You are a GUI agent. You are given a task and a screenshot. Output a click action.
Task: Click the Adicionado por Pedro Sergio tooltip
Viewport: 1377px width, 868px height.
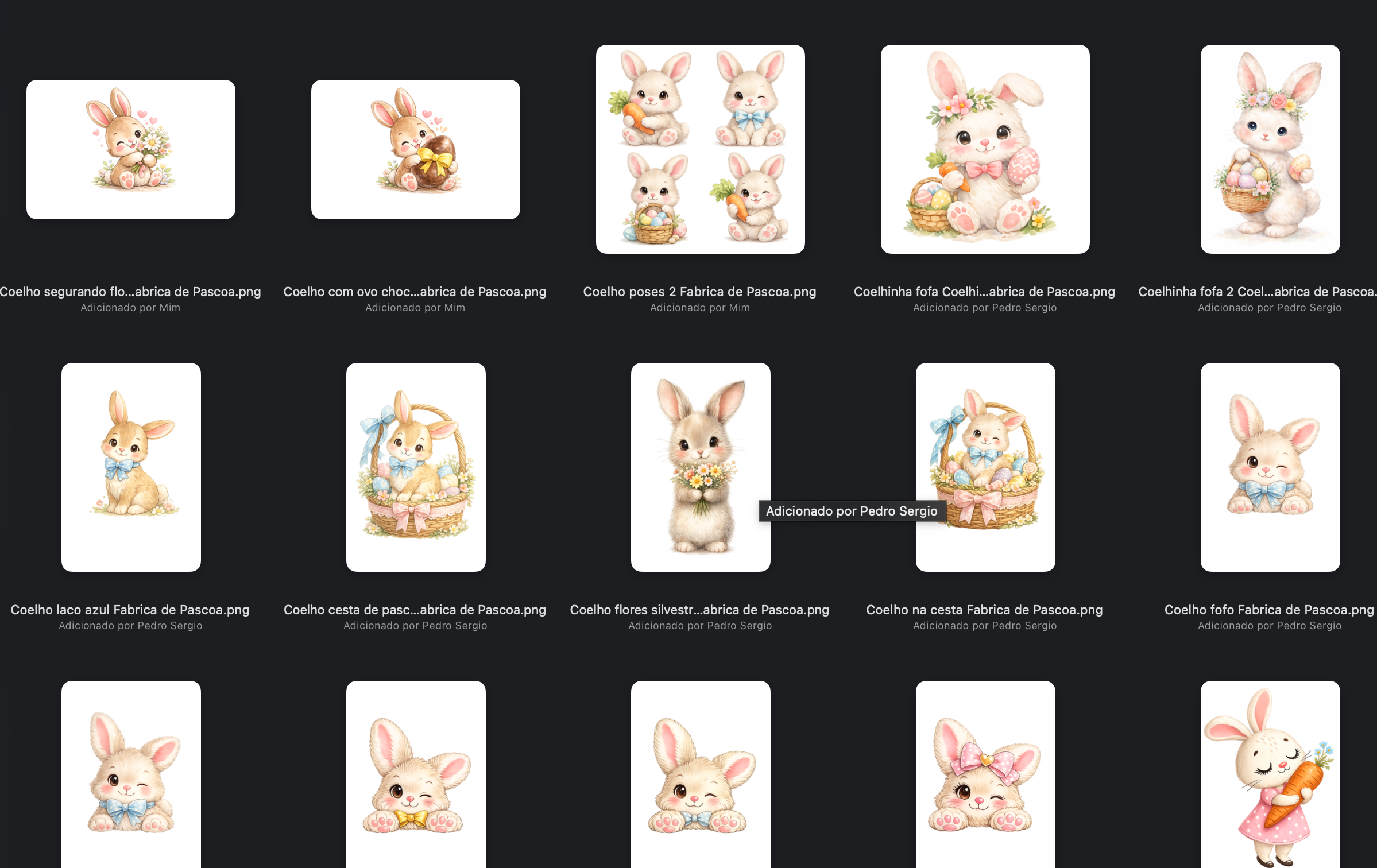[x=851, y=511]
